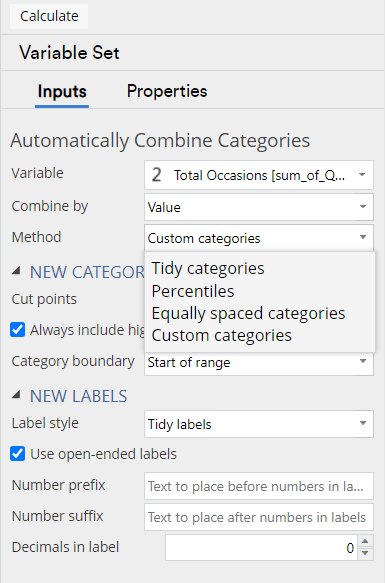This screenshot has width=385, height=583.
Task: Click the Calculate button
Action: point(49,16)
